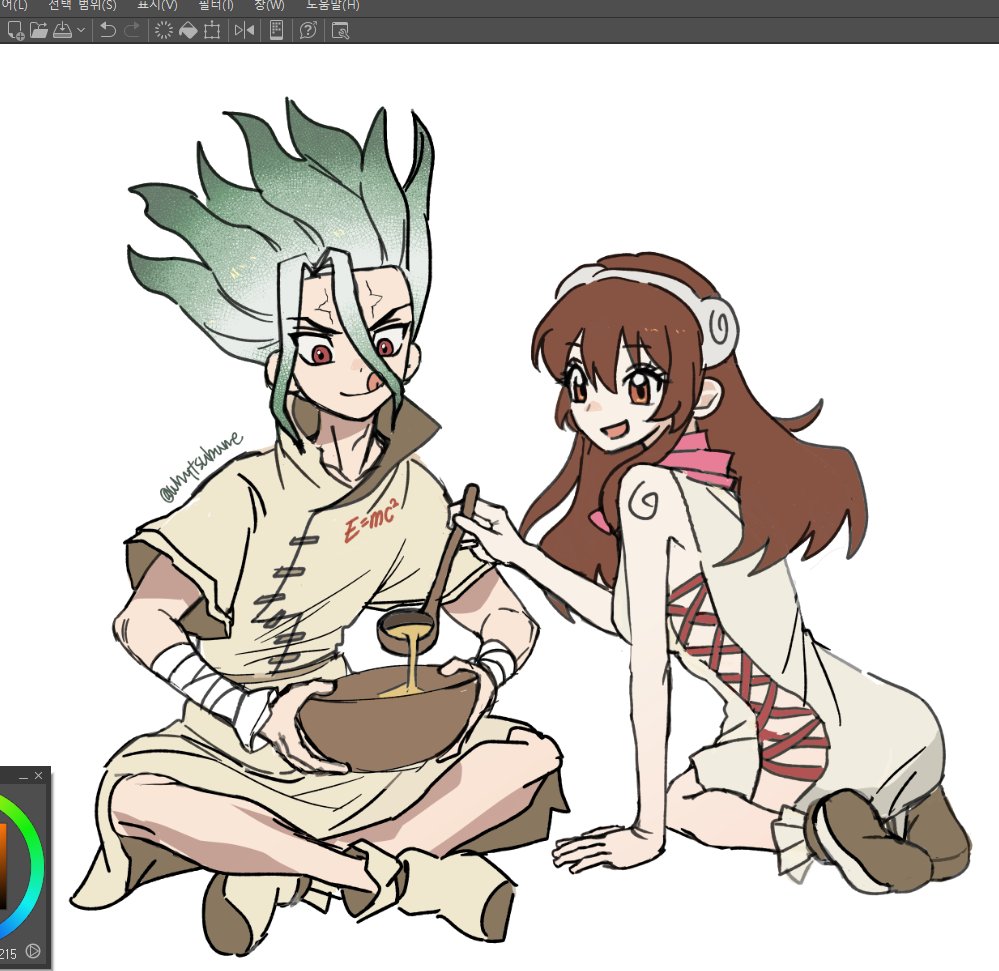Close the floating color wheel panel
The width and height of the screenshot is (999, 971).
tap(38, 775)
